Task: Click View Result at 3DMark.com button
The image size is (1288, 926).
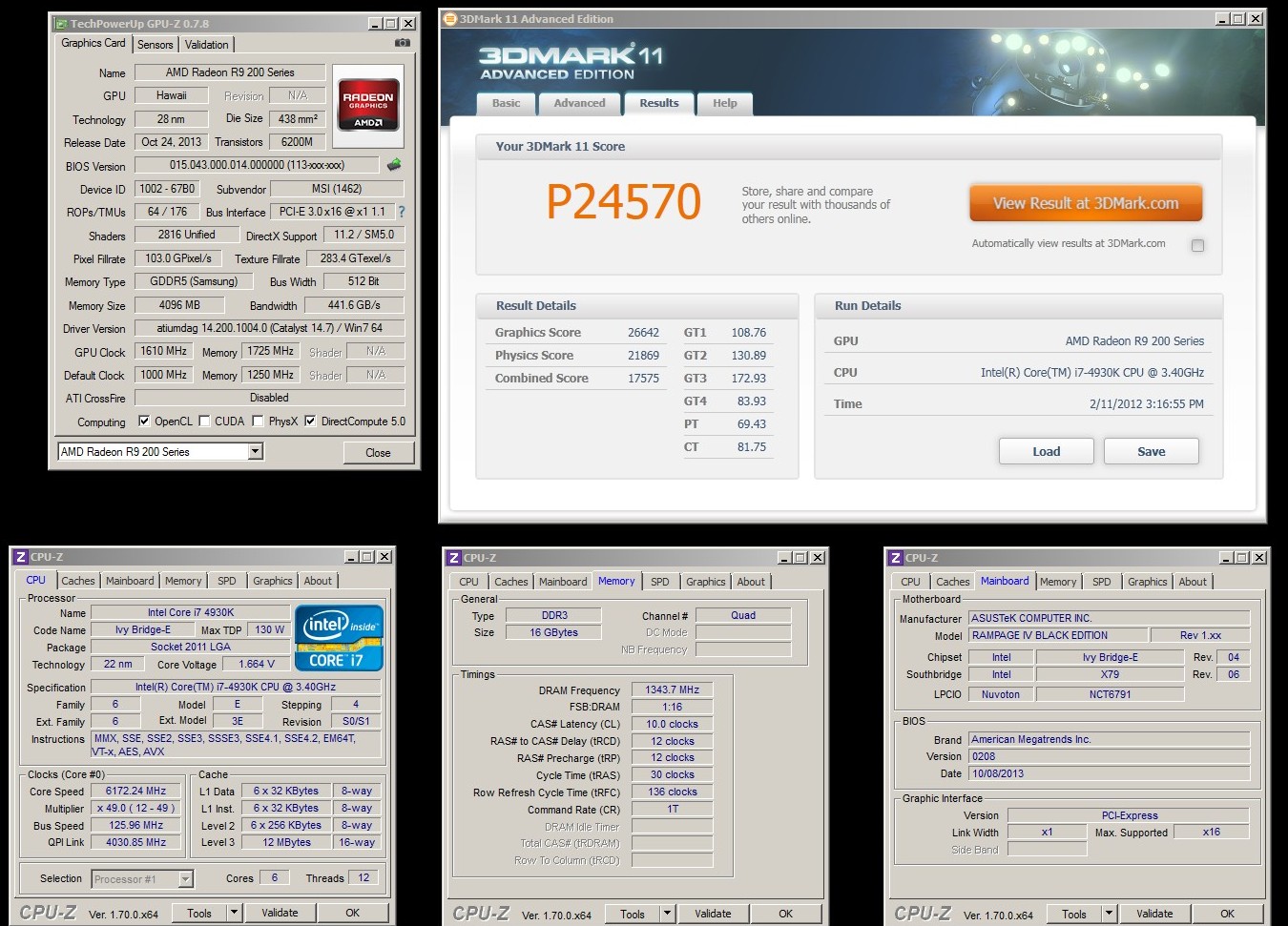Action: [1086, 203]
